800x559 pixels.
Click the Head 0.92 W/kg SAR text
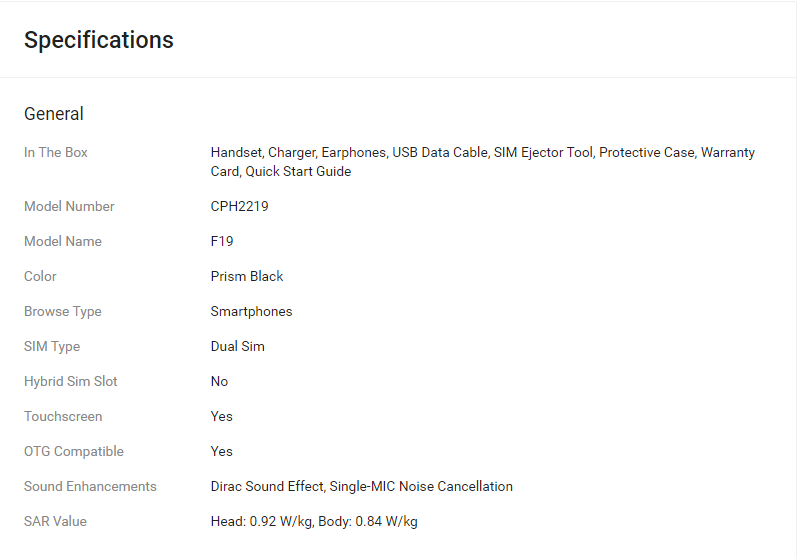[x=262, y=522]
